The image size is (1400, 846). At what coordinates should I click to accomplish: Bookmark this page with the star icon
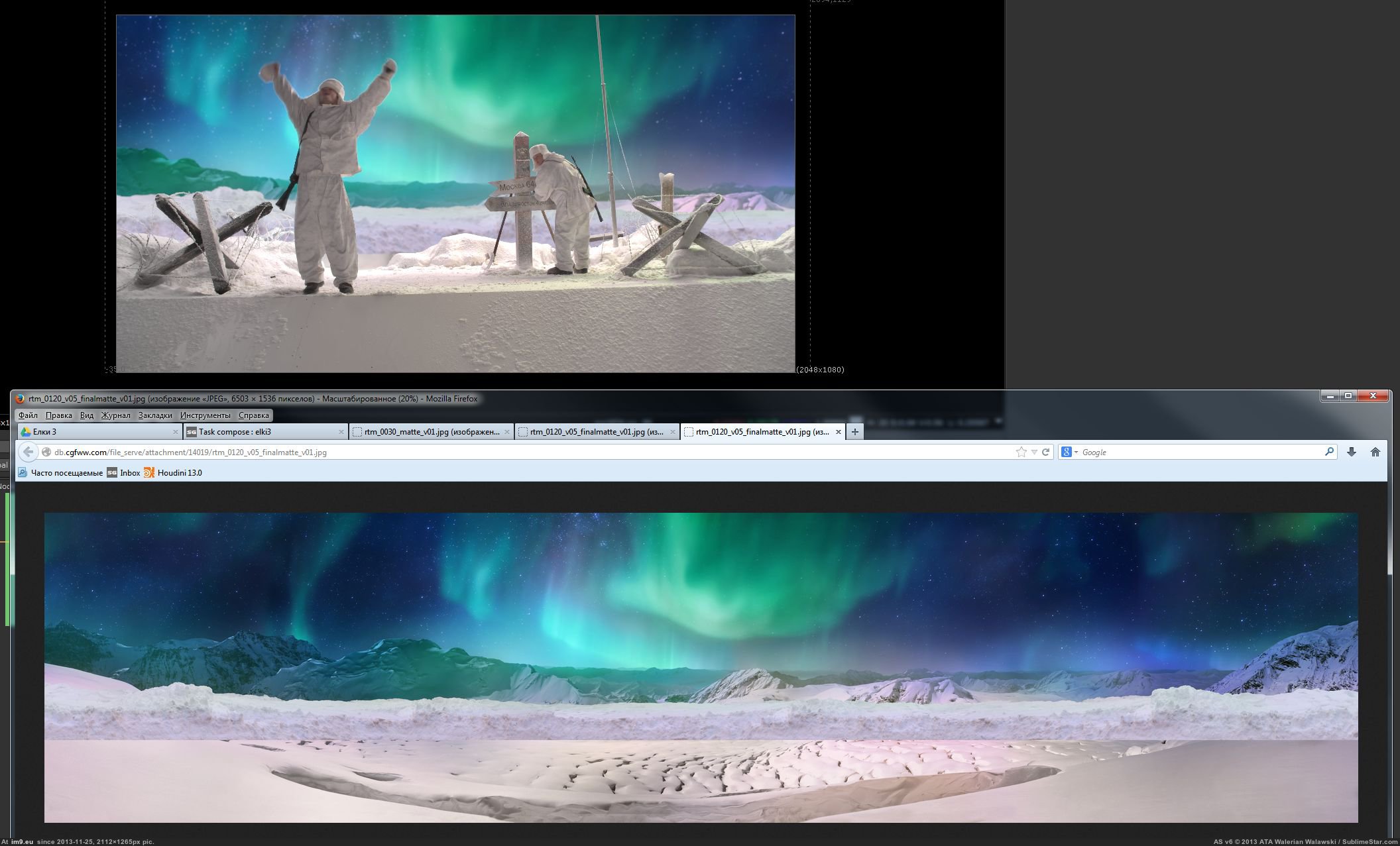(1021, 452)
